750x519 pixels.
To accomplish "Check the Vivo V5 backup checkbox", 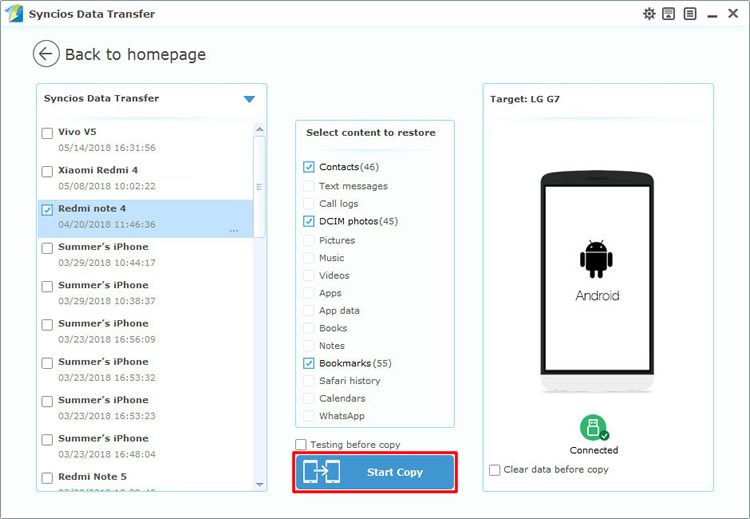I will coord(47,133).
